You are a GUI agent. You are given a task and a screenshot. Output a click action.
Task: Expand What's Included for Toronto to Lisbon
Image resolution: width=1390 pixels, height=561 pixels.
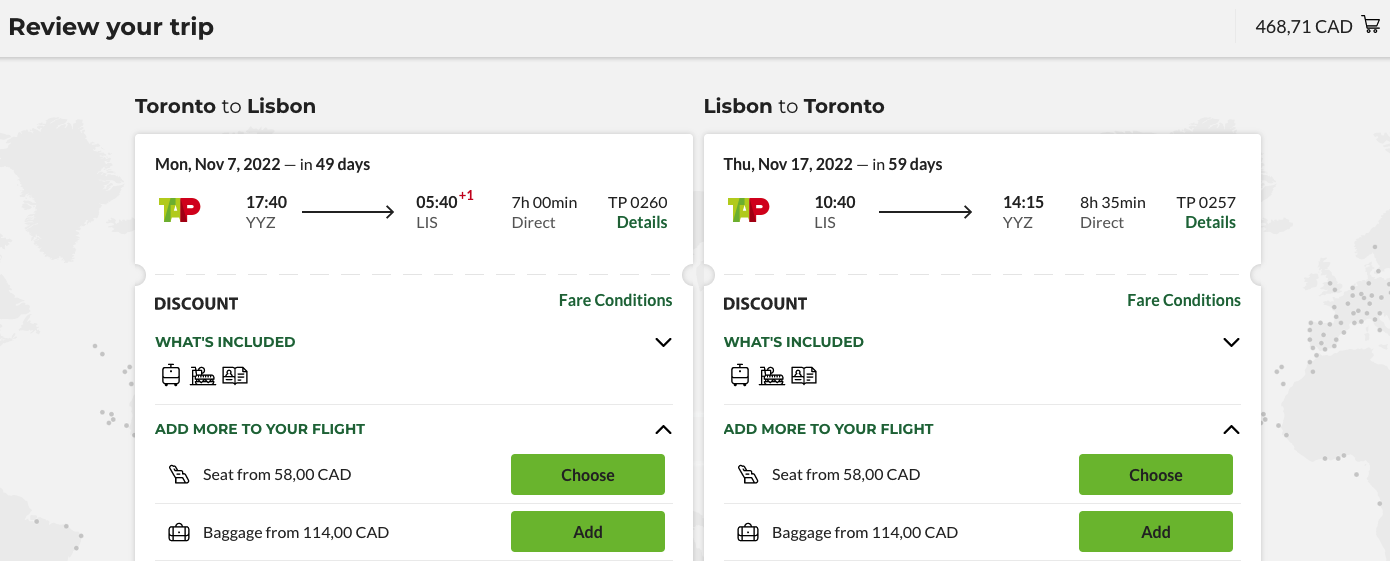click(x=663, y=342)
